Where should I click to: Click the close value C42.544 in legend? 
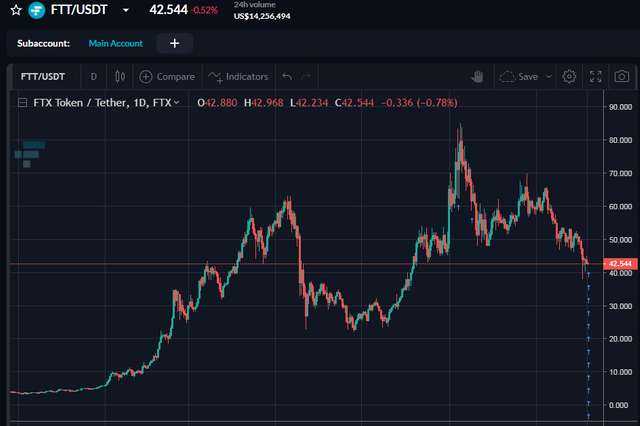[x=354, y=103]
